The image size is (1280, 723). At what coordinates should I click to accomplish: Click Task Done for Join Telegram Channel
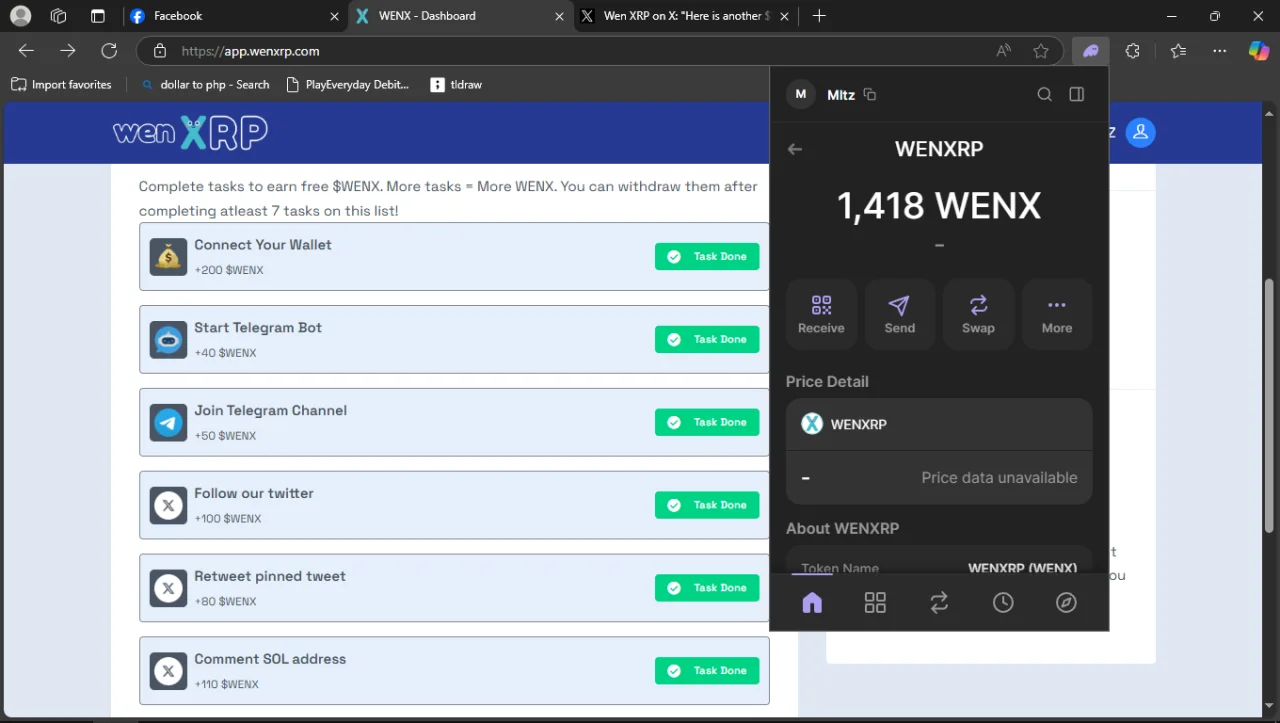coord(707,423)
